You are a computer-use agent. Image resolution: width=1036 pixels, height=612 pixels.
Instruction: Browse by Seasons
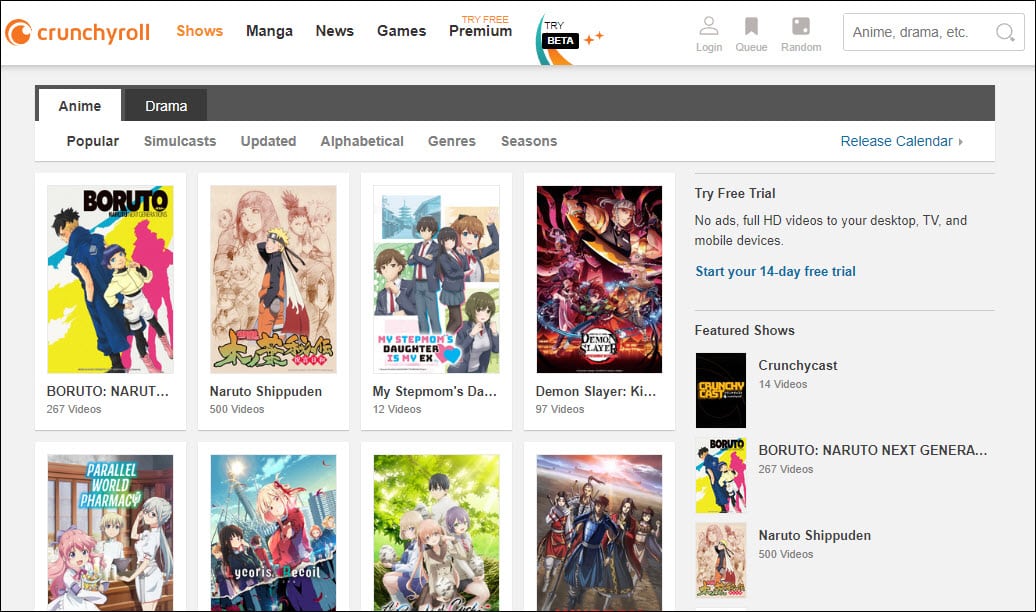(529, 141)
